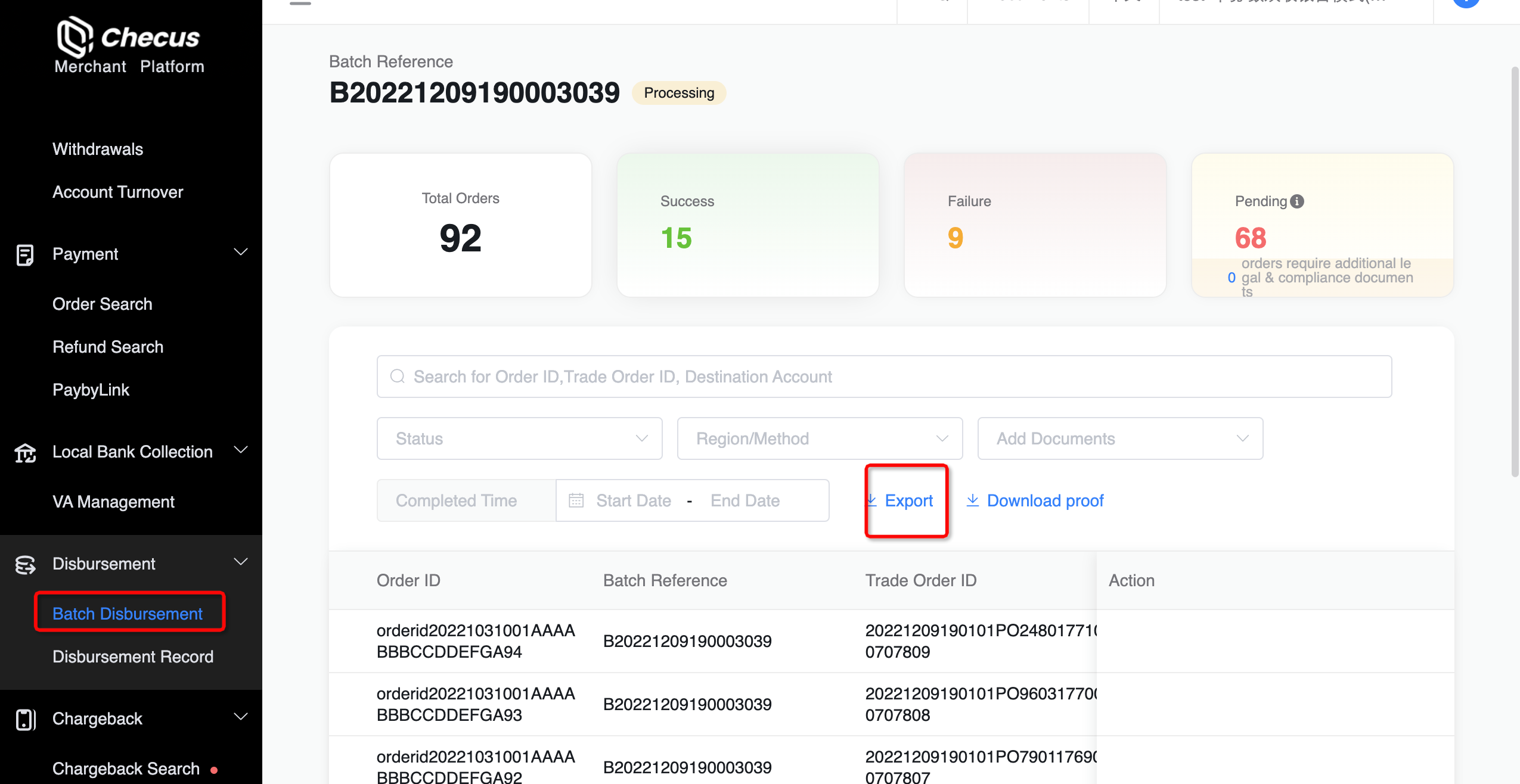This screenshot has height=784, width=1520.
Task: Open the Region/Method dropdown
Action: click(x=819, y=438)
